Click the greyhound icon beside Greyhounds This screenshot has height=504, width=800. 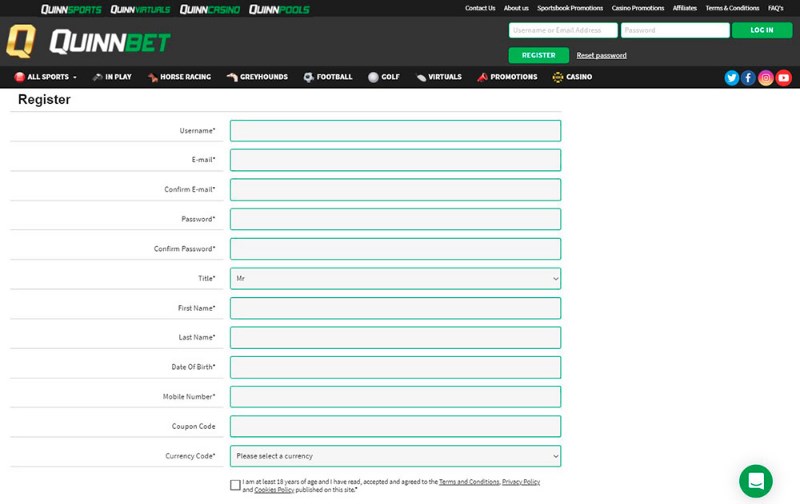(232, 77)
